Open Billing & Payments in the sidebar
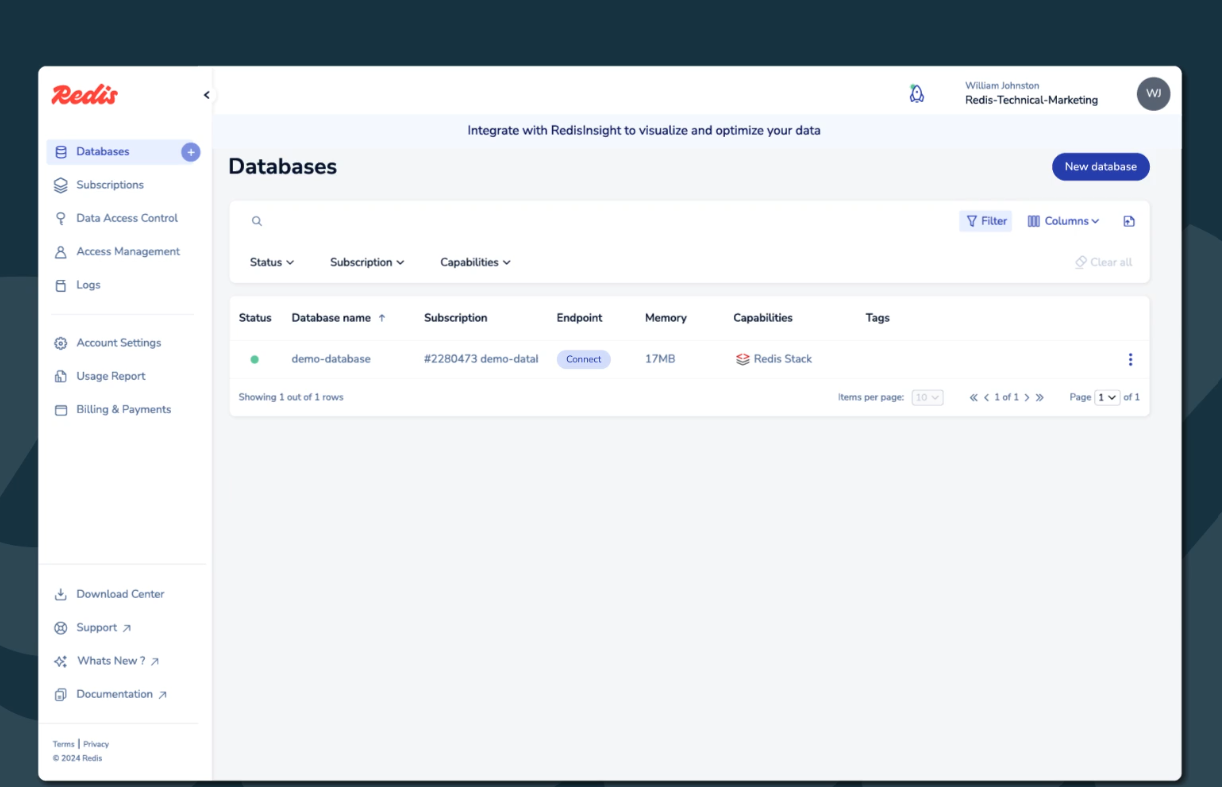Screen dimensions: 1222x787 [x=124, y=410]
